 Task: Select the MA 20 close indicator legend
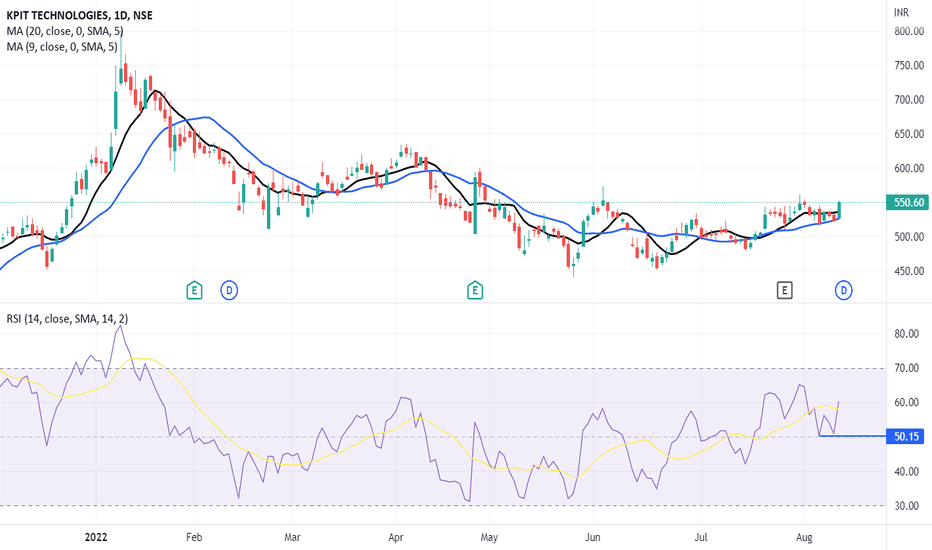(65, 31)
